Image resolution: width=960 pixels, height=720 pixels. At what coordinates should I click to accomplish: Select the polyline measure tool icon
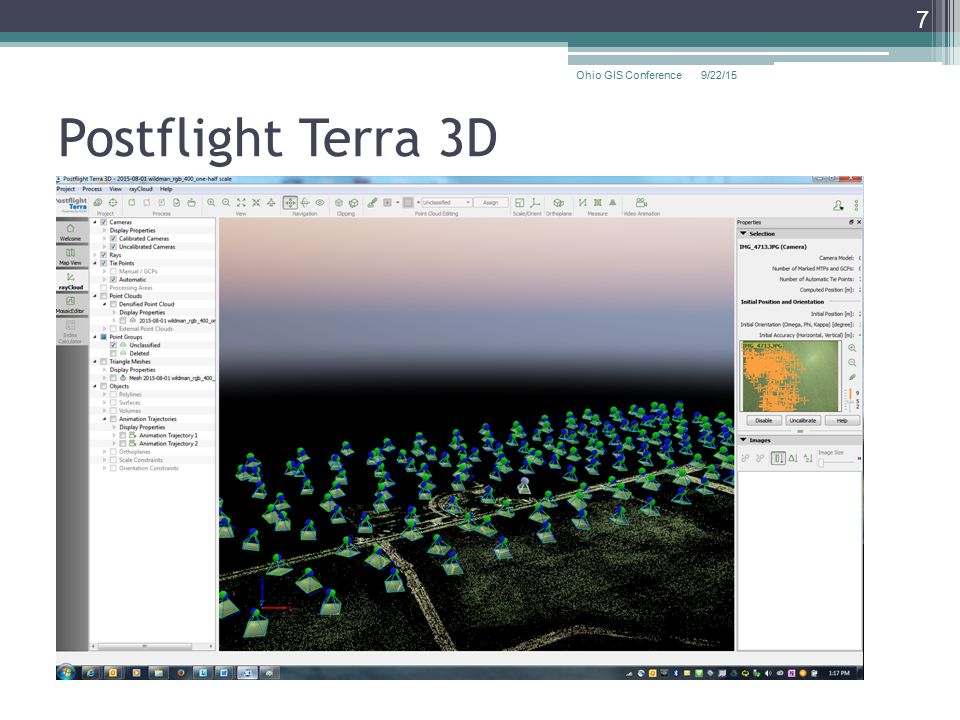(582, 203)
